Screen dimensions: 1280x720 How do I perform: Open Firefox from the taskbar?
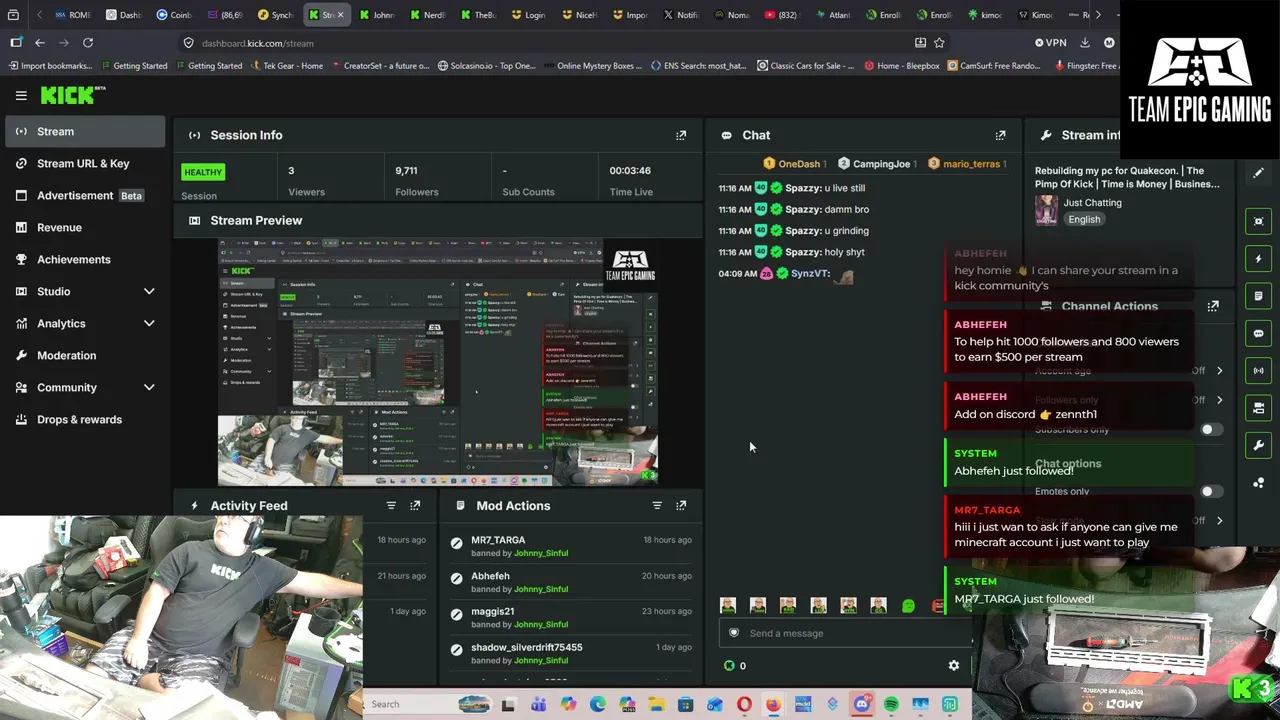pyautogui.click(x=773, y=704)
